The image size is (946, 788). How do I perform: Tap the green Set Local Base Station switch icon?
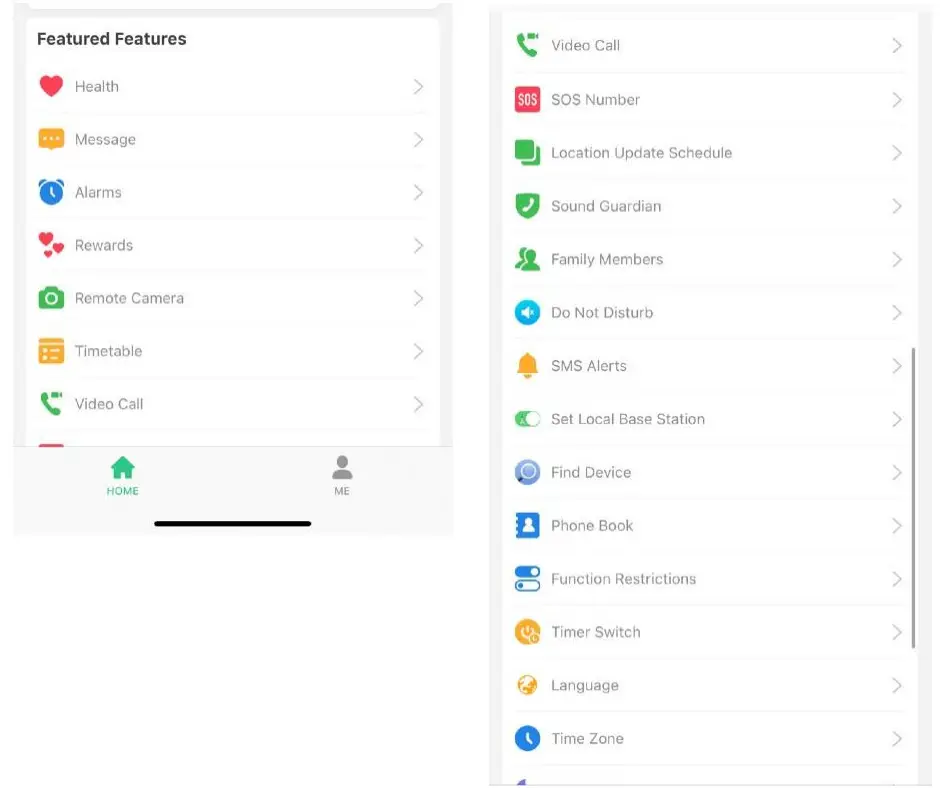[x=527, y=419]
